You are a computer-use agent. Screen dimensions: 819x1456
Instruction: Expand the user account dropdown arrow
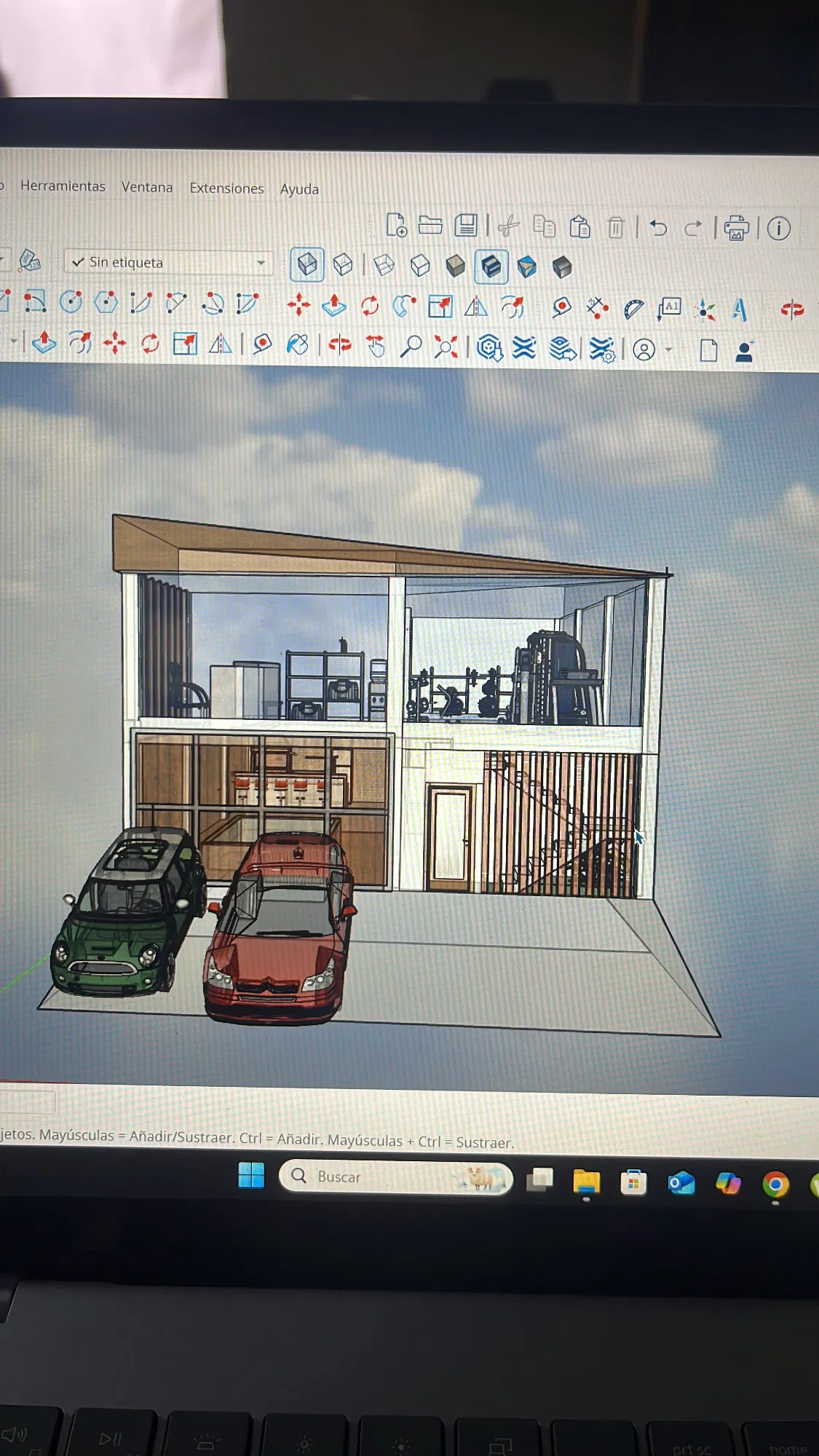pyautogui.click(x=668, y=350)
